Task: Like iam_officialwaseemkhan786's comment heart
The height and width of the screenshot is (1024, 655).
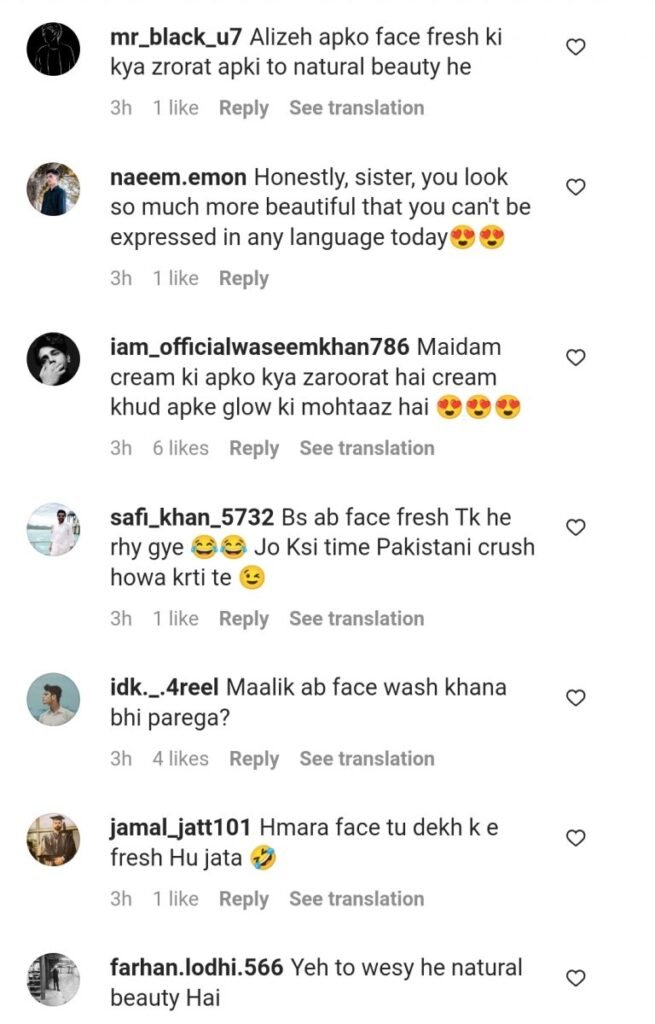Action: (x=575, y=357)
